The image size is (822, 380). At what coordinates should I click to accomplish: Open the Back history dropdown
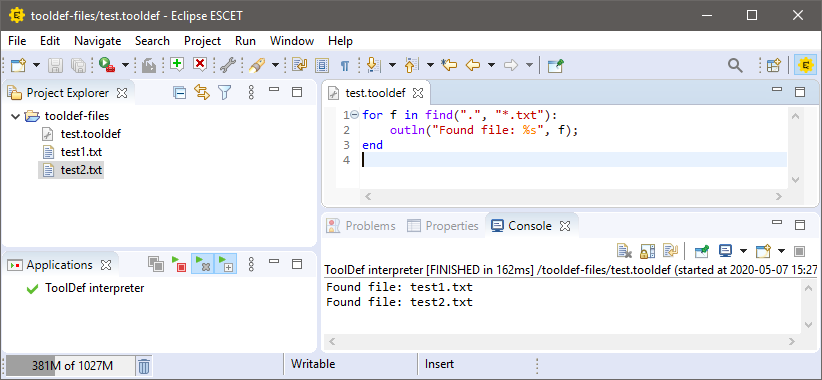click(491, 65)
